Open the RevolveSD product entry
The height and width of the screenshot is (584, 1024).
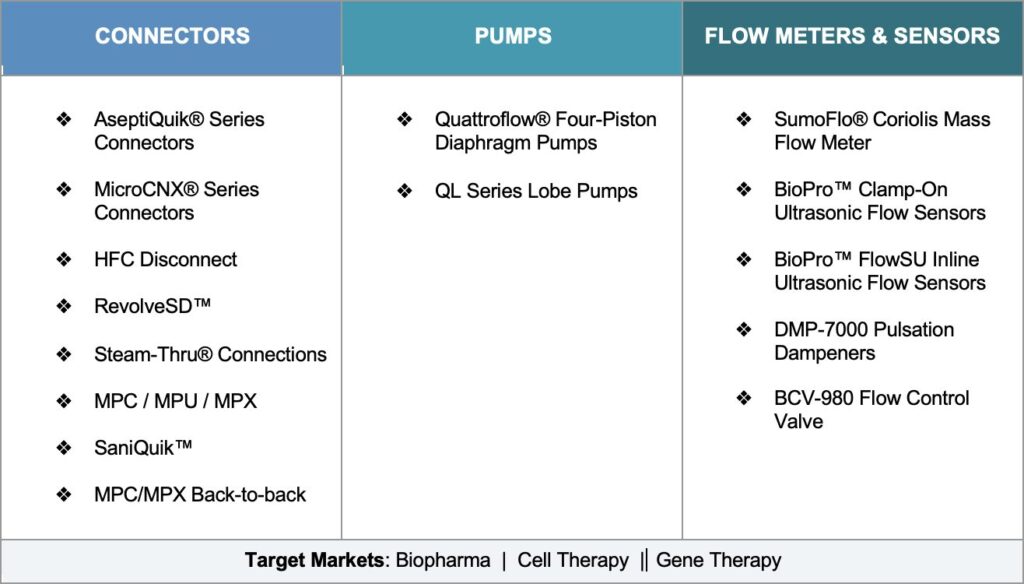152,307
